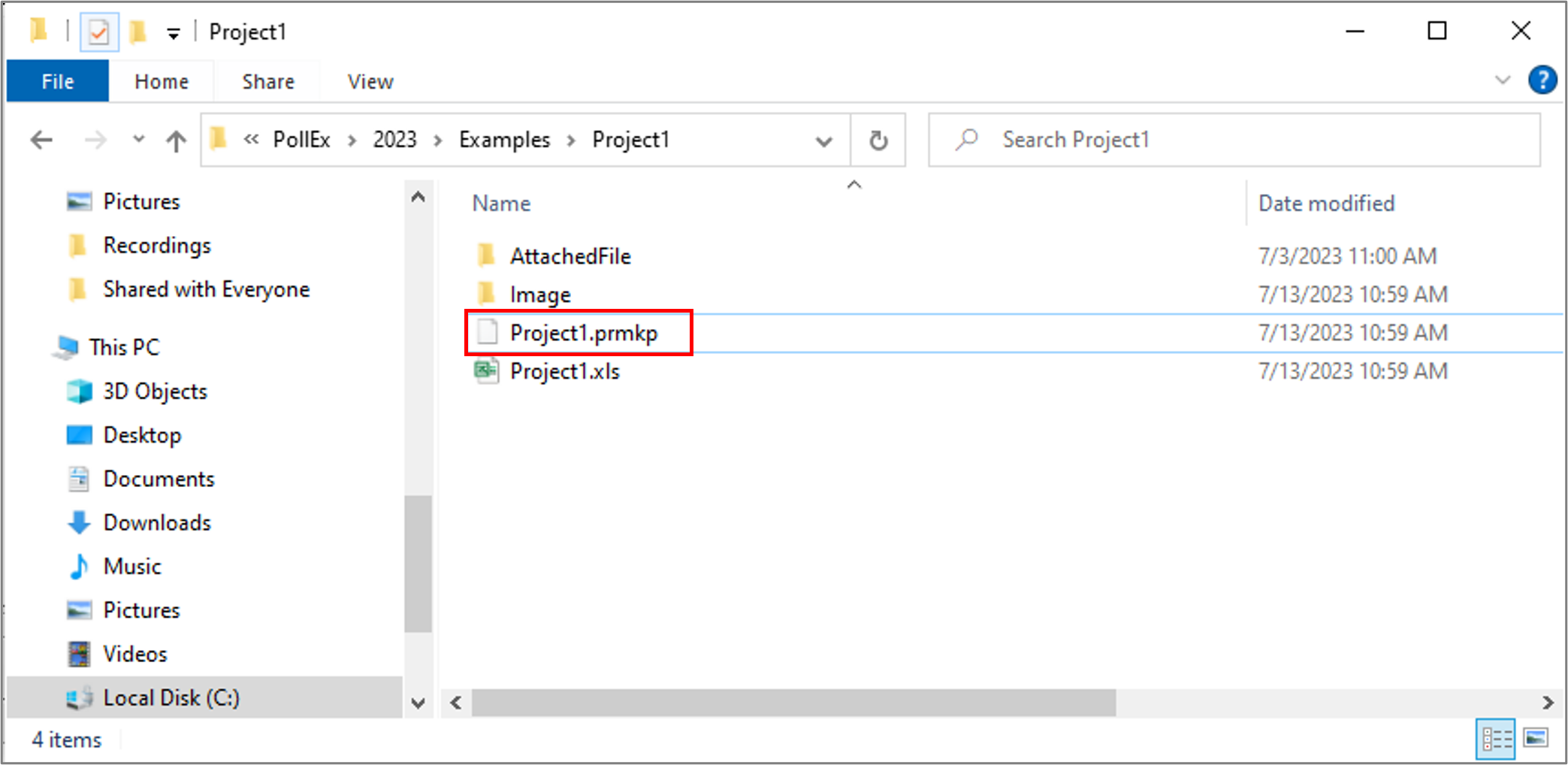Select Local Disk (C:) in navigation pane
This screenshot has width=1568, height=765.
pyautogui.click(x=171, y=698)
